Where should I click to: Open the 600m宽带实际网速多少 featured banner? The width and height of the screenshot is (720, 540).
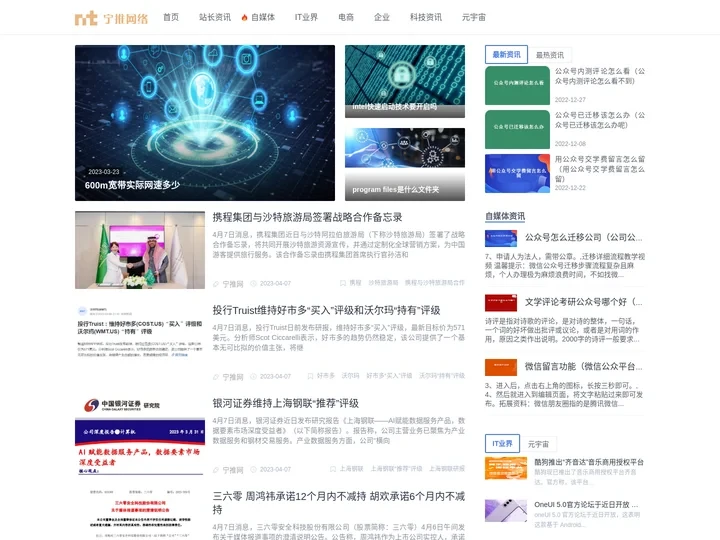tap(205, 123)
